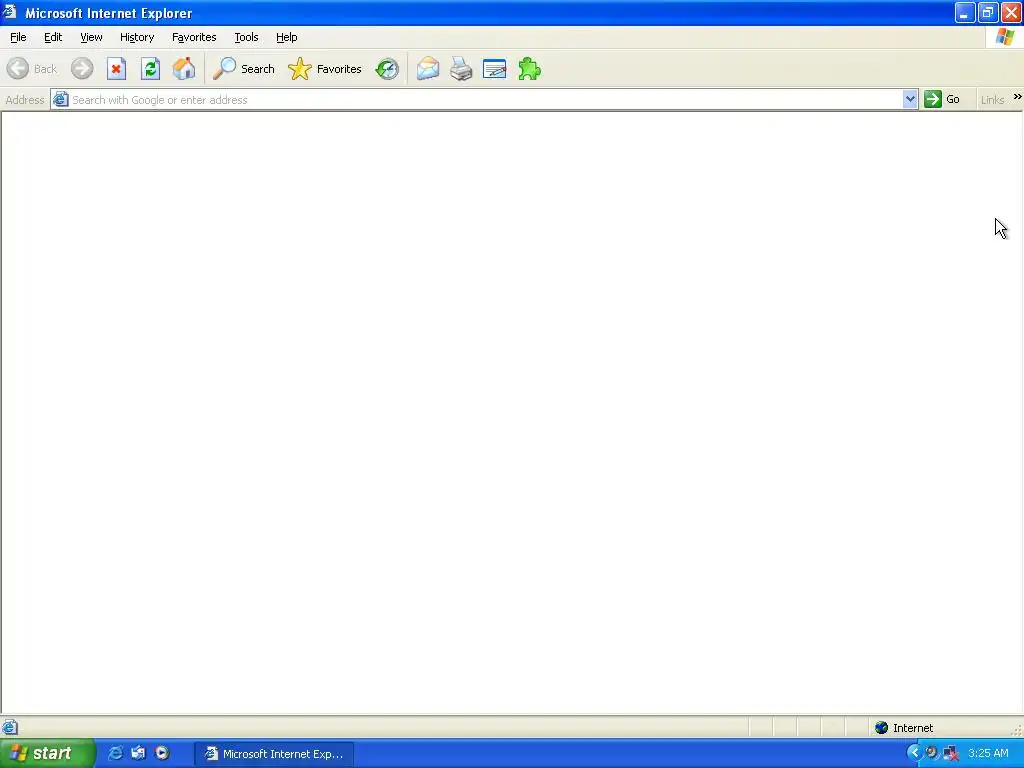Stop page loading with red X icon

point(116,69)
